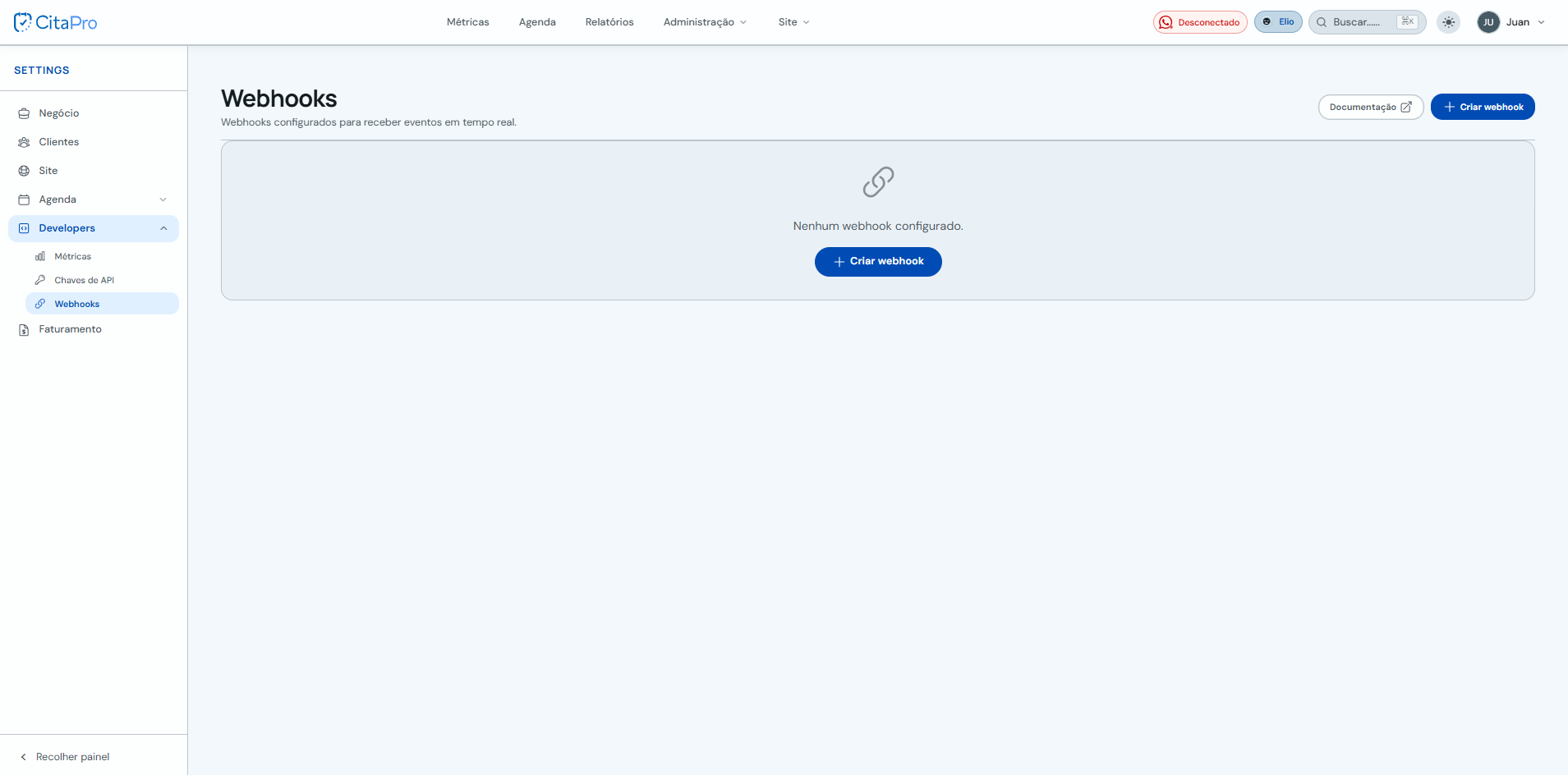Click the Clientes people icon
This screenshot has width=1568, height=775.
pos(24,142)
